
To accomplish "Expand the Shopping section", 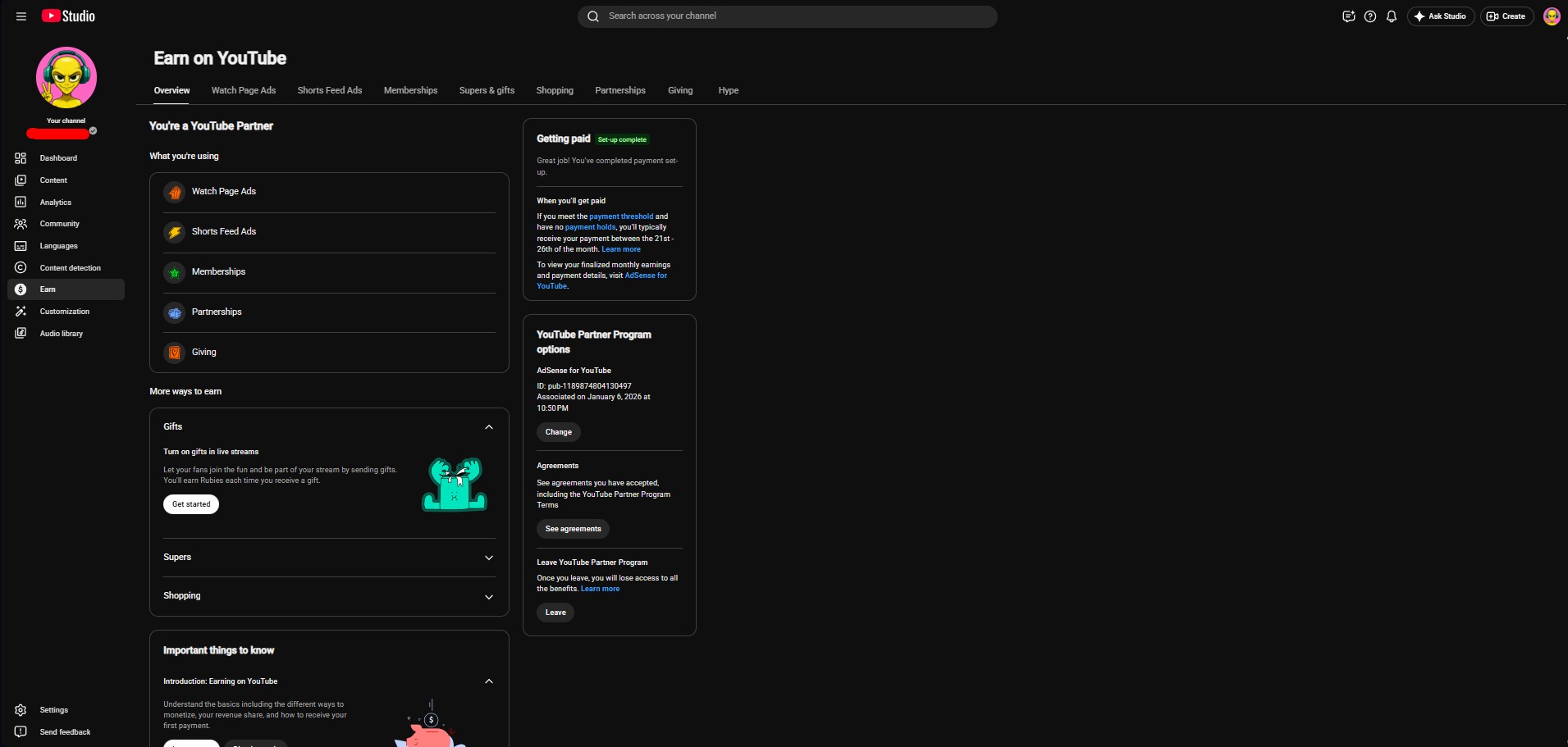I will coord(489,597).
